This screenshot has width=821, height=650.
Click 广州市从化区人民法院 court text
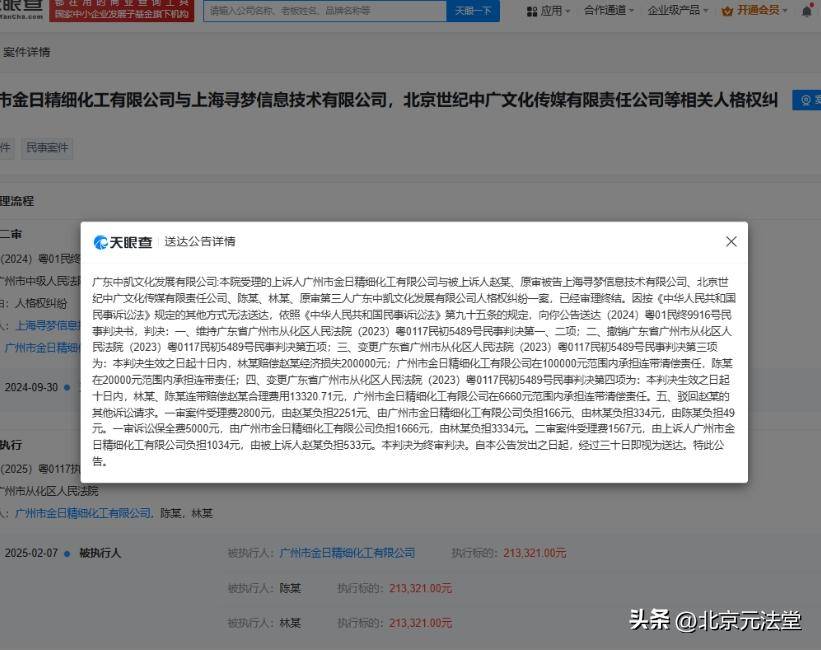(x=49, y=491)
